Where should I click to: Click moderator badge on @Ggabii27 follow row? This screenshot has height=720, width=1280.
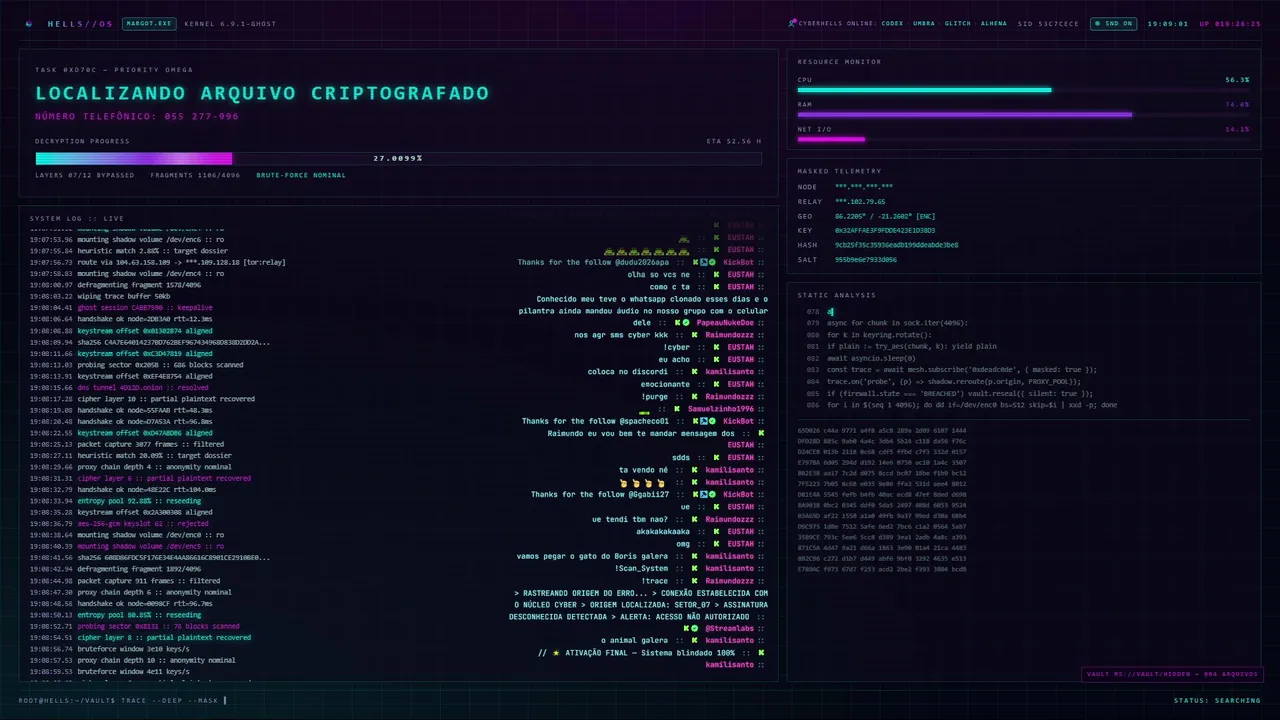click(702, 494)
